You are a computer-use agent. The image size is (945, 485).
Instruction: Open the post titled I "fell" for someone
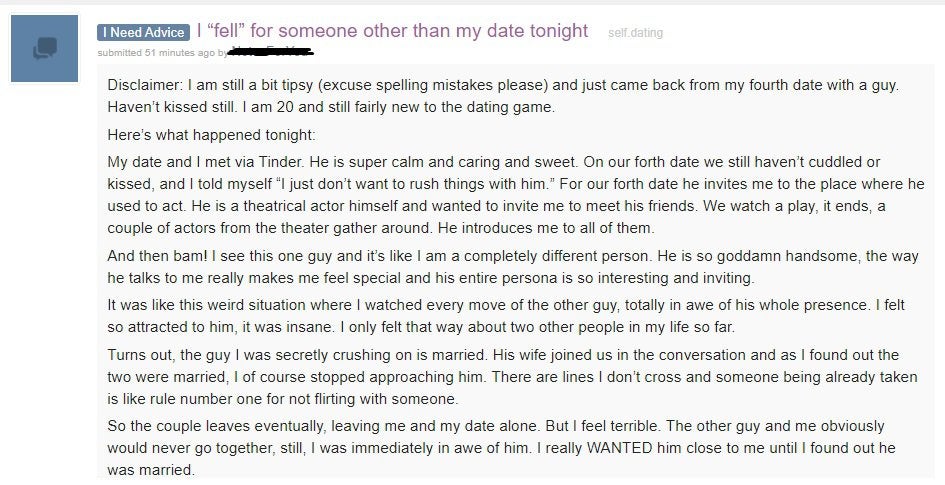[x=392, y=31]
